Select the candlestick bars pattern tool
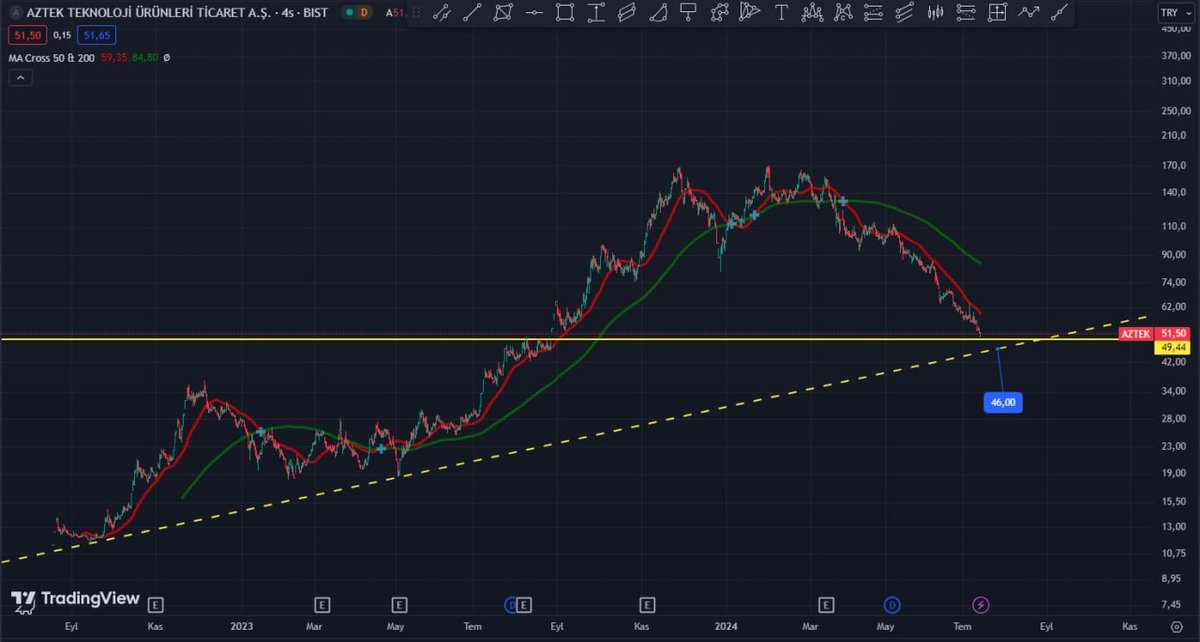The image size is (1200, 642). pyautogui.click(x=936, y=13)
